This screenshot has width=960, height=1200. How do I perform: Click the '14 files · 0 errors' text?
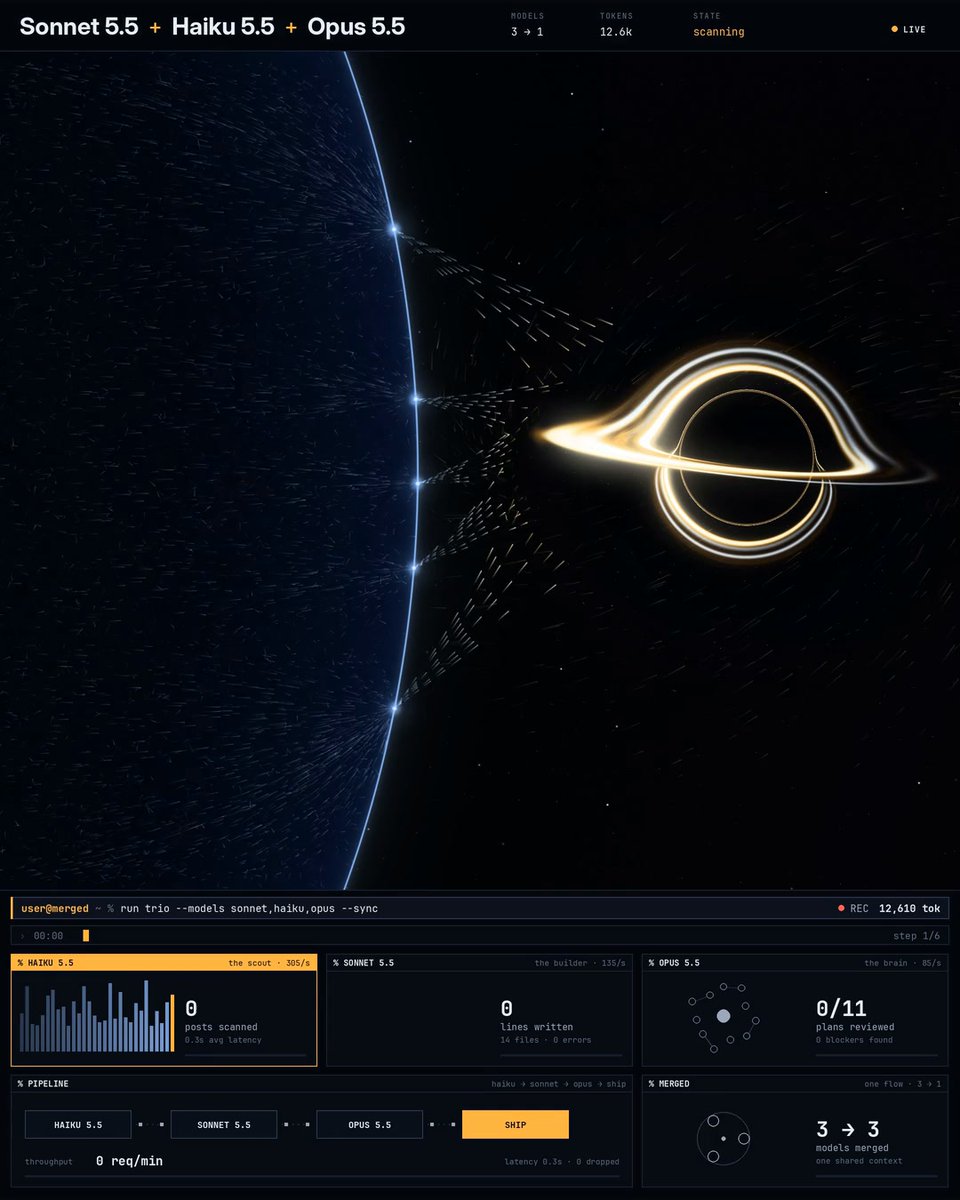coord(546,1040)
